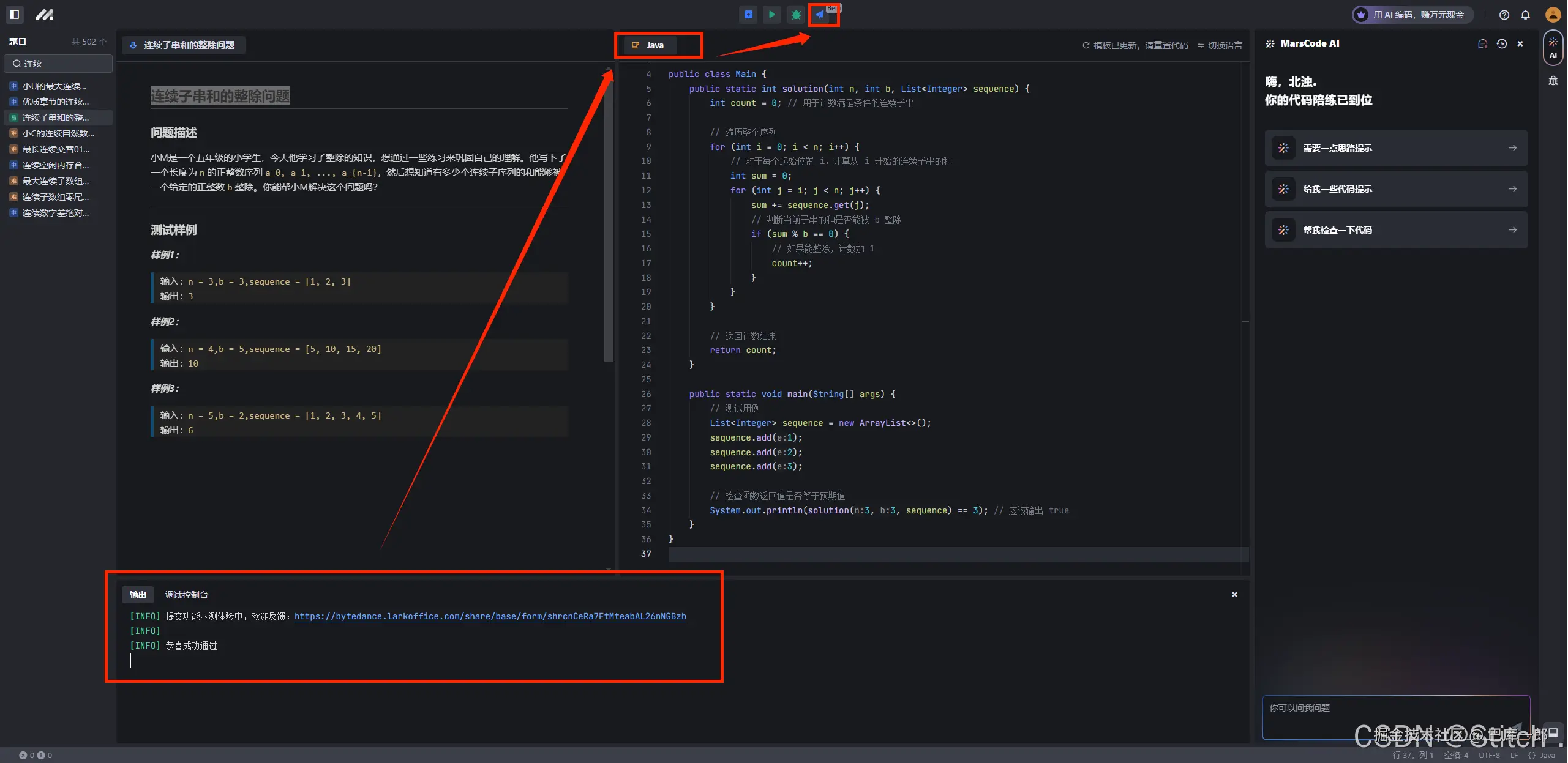Toggle the left sidebar panel
The height and width of the screenshot is (763, 1568).
click(15, 14)
